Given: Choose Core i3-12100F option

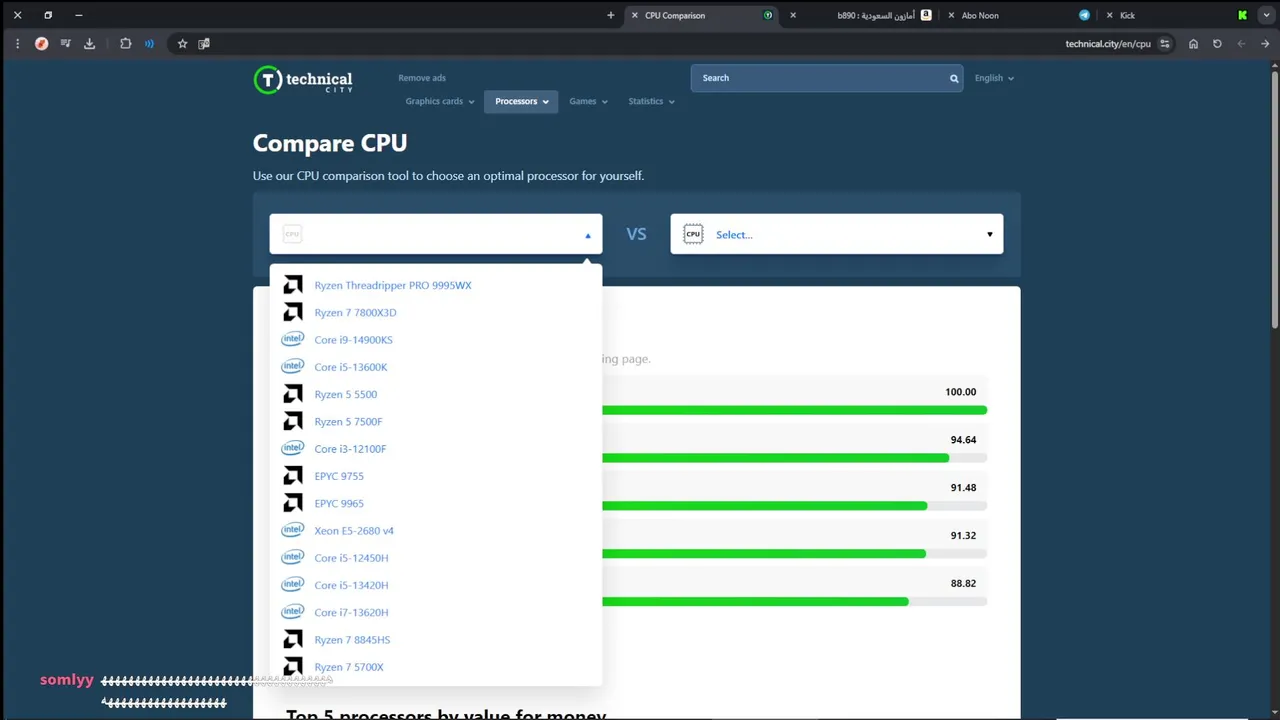Looking at the screenshot, I should coord(436,449).
